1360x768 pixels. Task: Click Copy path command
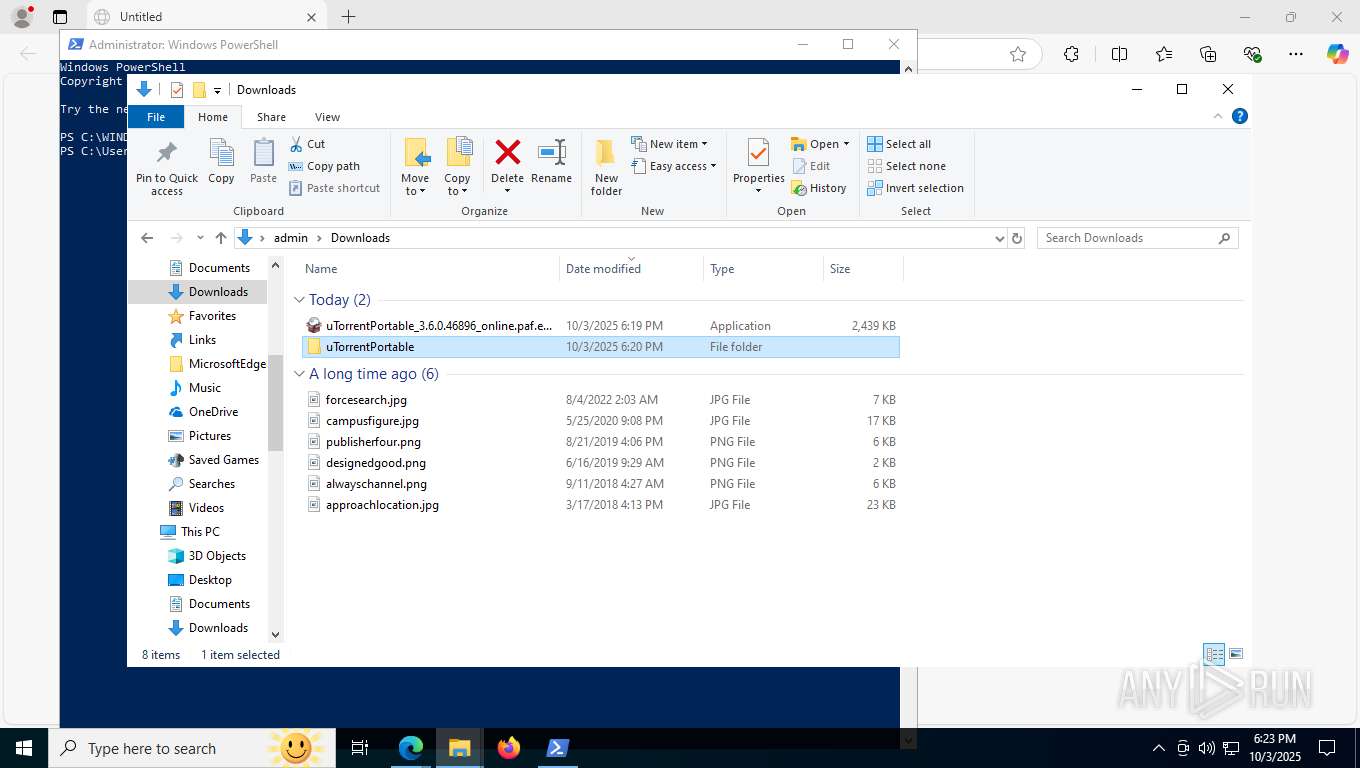324,166
